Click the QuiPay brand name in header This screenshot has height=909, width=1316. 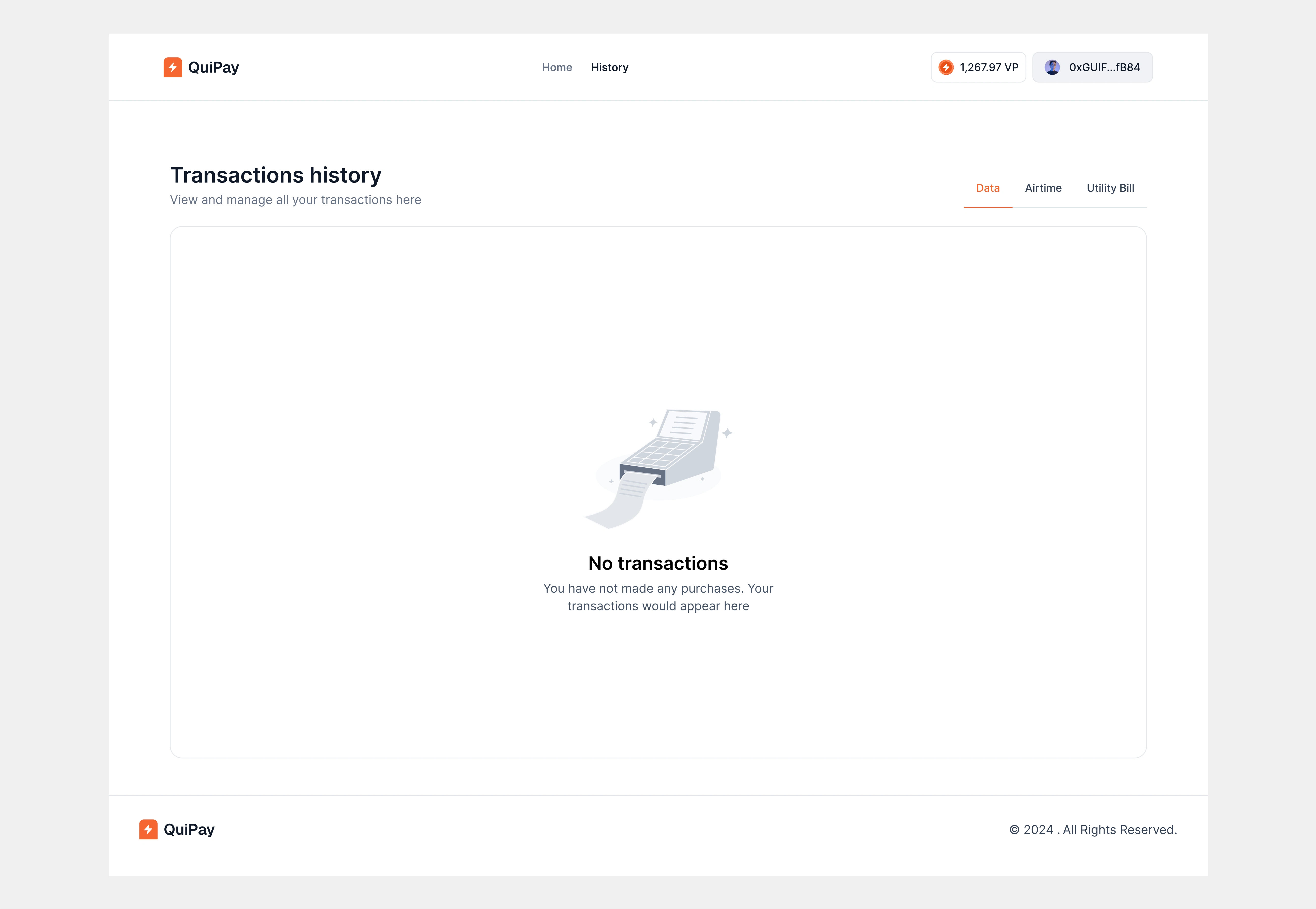pos(213,67)
